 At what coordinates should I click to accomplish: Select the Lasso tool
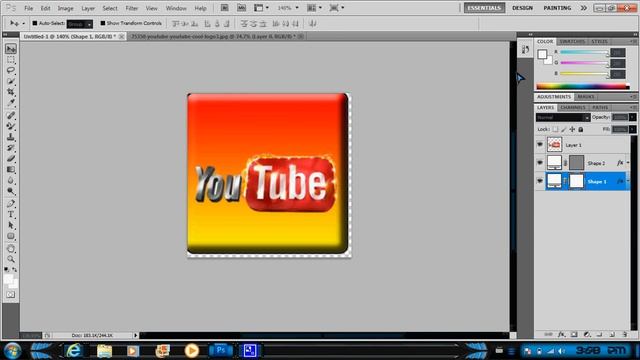tap(11, 71)
